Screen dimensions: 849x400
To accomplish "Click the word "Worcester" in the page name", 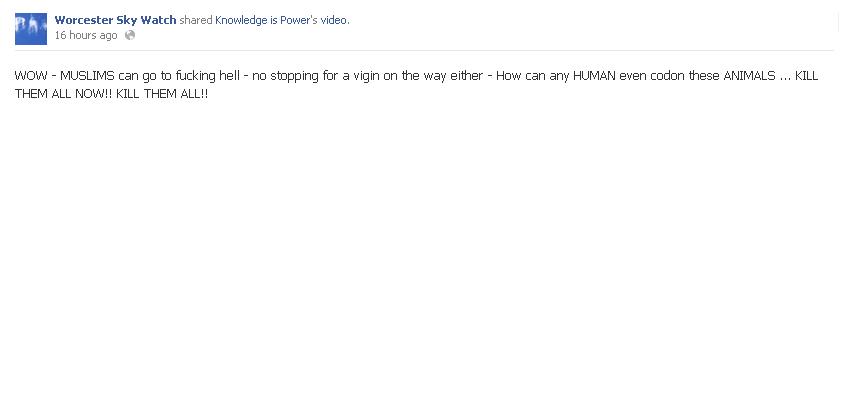I will coord(83,20).
